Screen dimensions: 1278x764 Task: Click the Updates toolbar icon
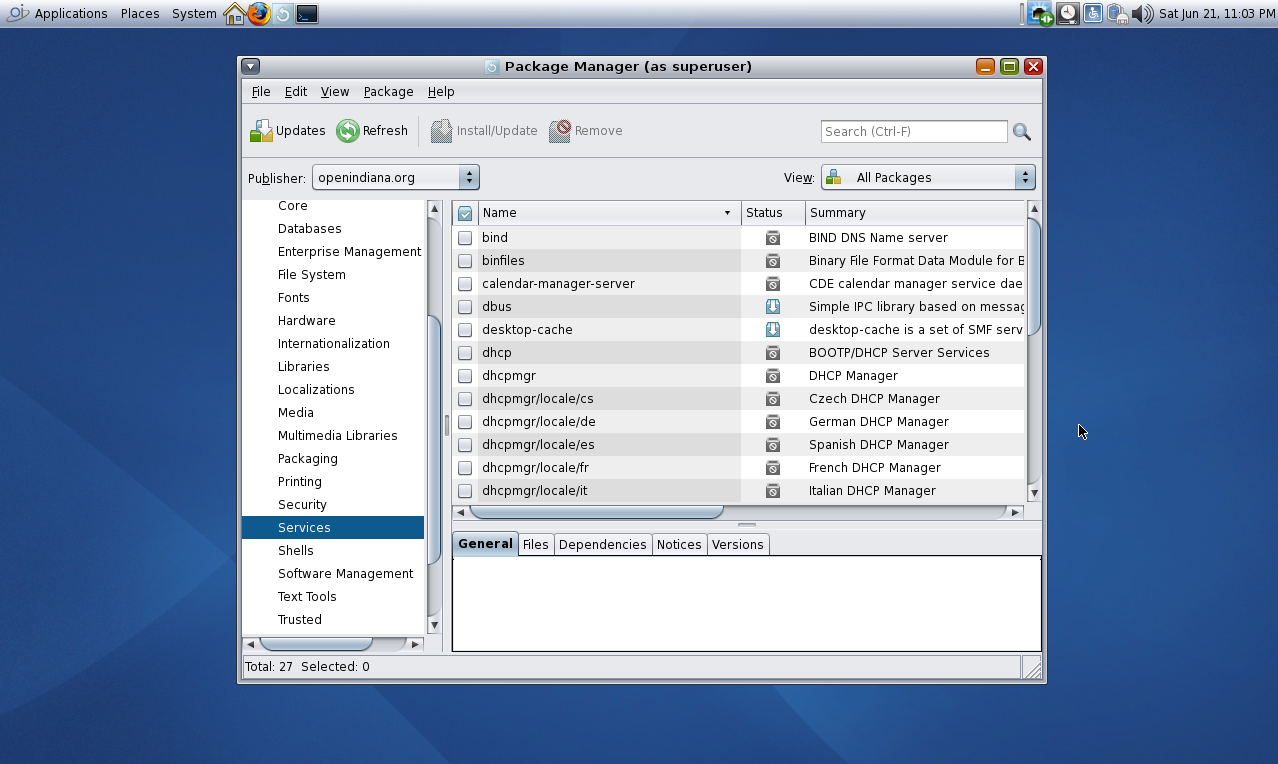click(x=261, y=131)
